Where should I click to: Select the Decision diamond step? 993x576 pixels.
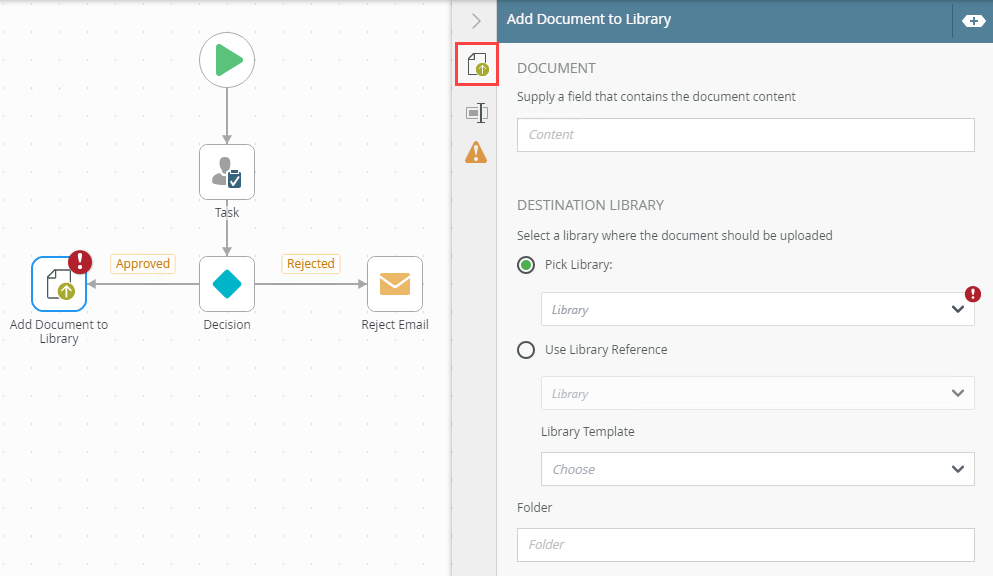(227, 284)
